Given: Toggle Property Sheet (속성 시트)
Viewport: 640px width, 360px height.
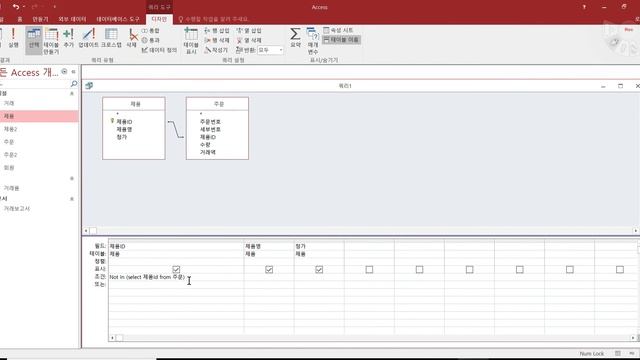Looking at the screenshot, I should [x=338, y=30].
